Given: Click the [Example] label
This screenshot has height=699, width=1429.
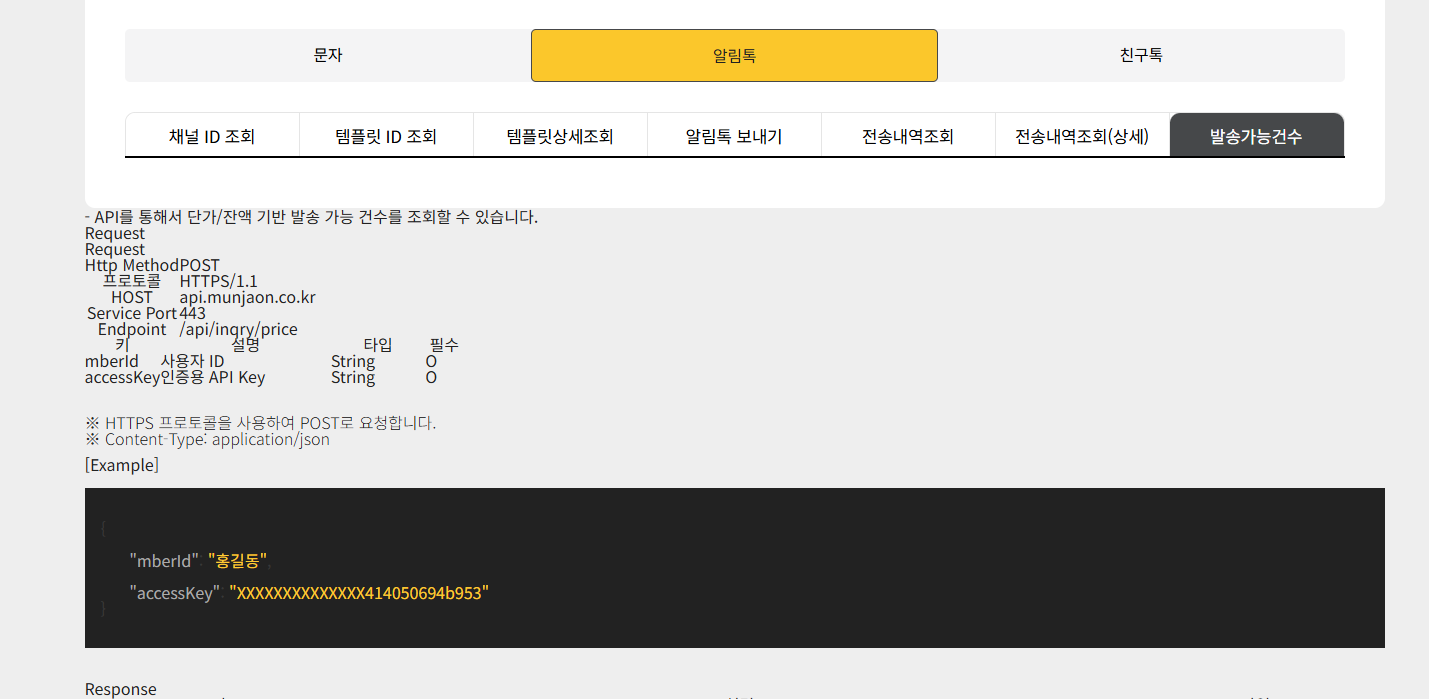Looking at the screenshot, I should 122,465.
